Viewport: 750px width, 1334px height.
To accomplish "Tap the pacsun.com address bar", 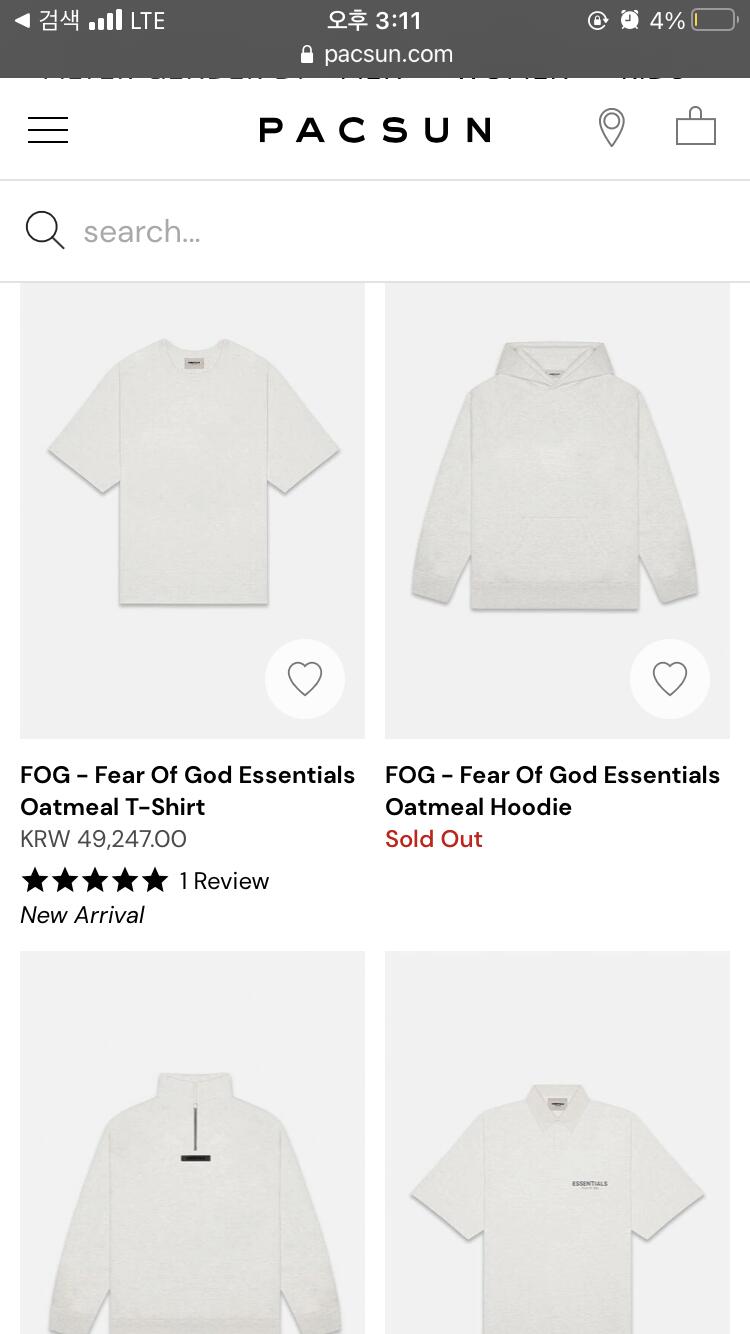I will click(x=375, y=54).
